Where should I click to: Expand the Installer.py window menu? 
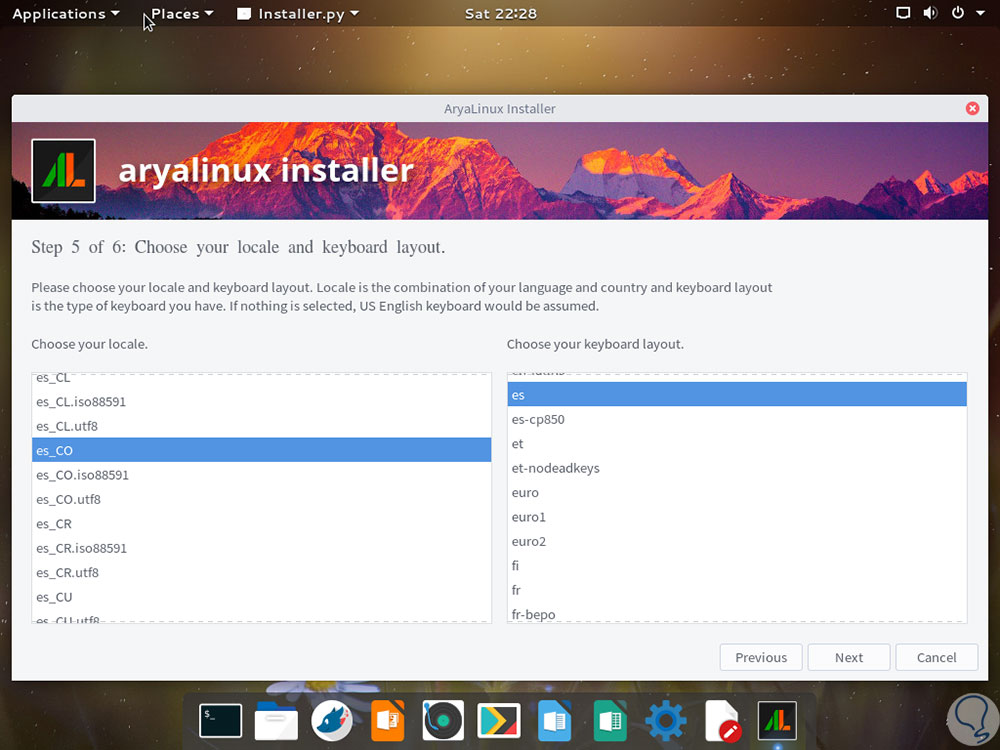point(297,13)
